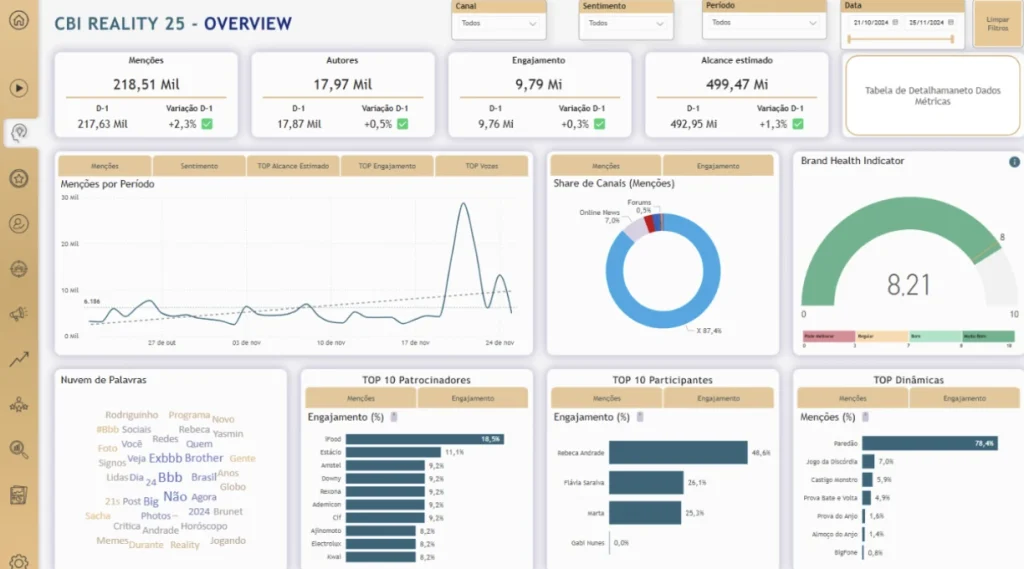The height and width of the screenshot is (569, 1024).
Task: Click the Data date range slider
Action: (903, 38)
